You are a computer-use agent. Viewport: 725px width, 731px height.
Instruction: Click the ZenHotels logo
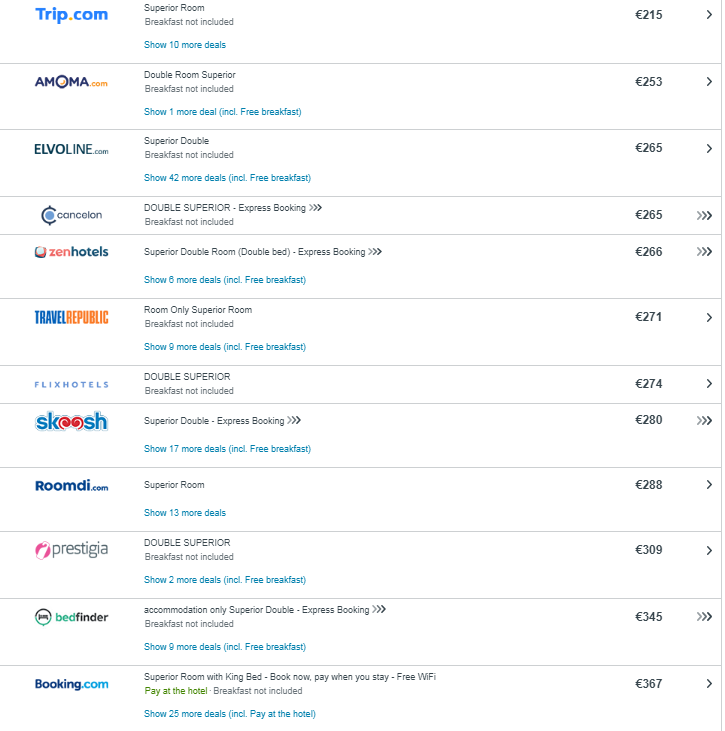coord(71,252)
